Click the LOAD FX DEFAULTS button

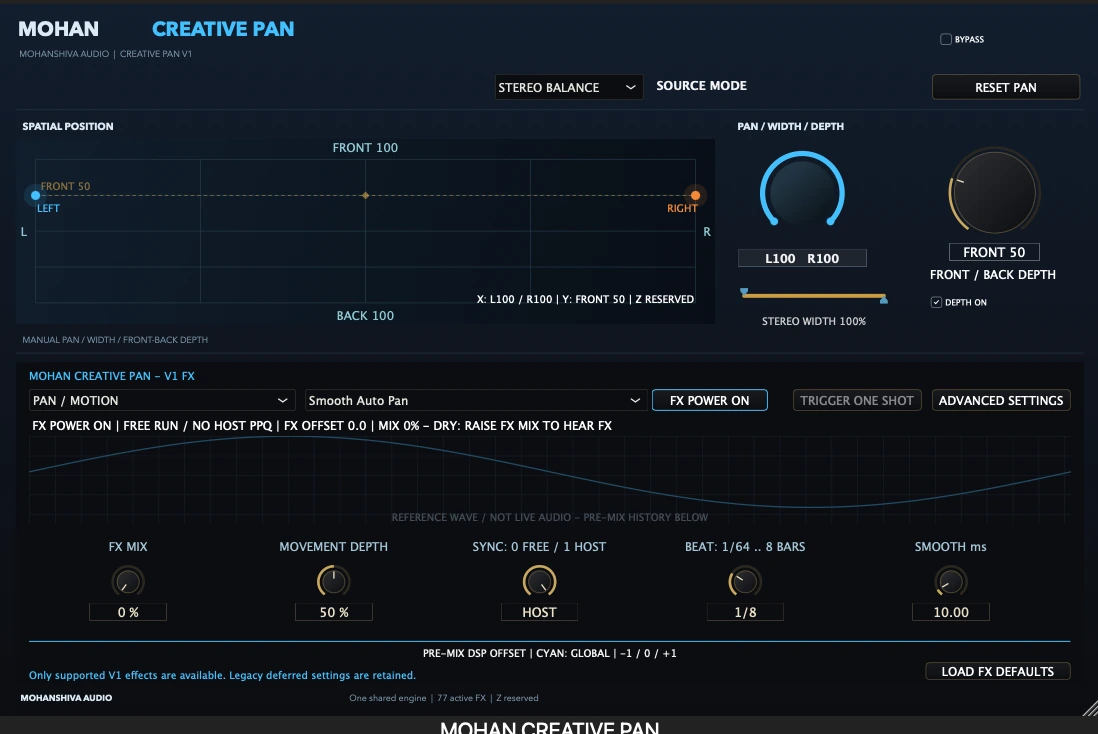coord(997,671)
